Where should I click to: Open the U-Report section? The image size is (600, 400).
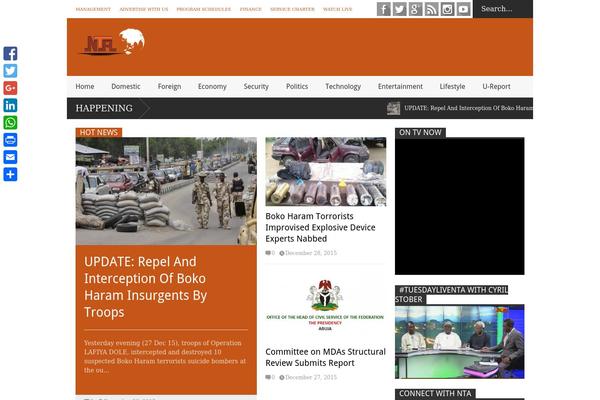pos(496,87)
